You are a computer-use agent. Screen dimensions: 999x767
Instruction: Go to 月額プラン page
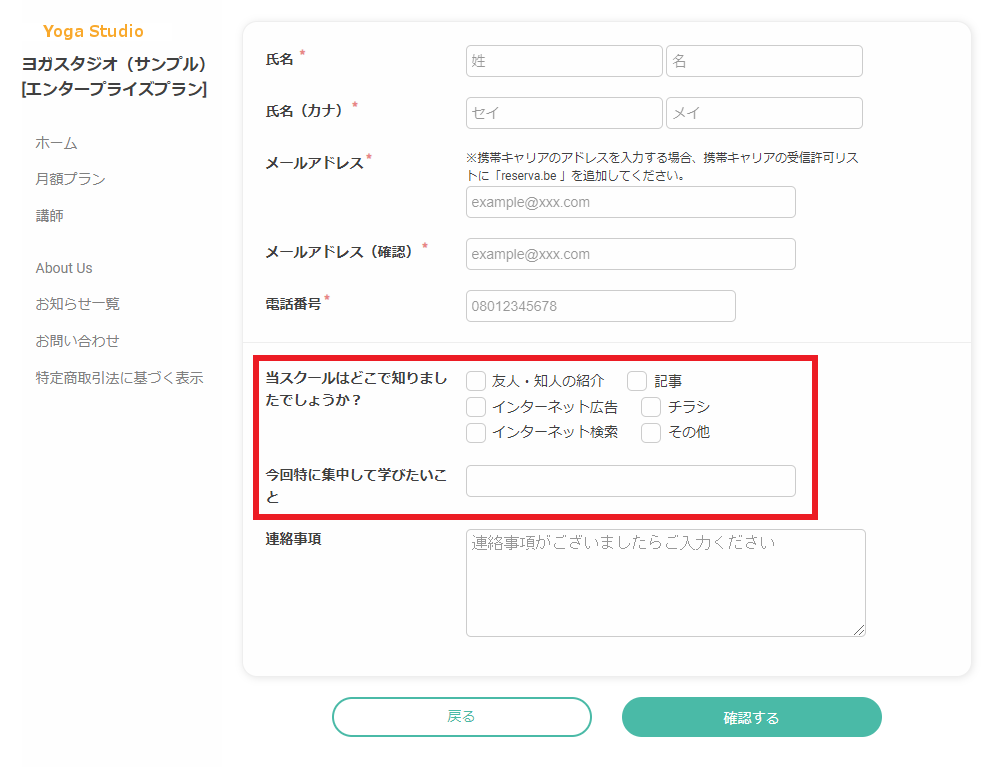(70, 179)
